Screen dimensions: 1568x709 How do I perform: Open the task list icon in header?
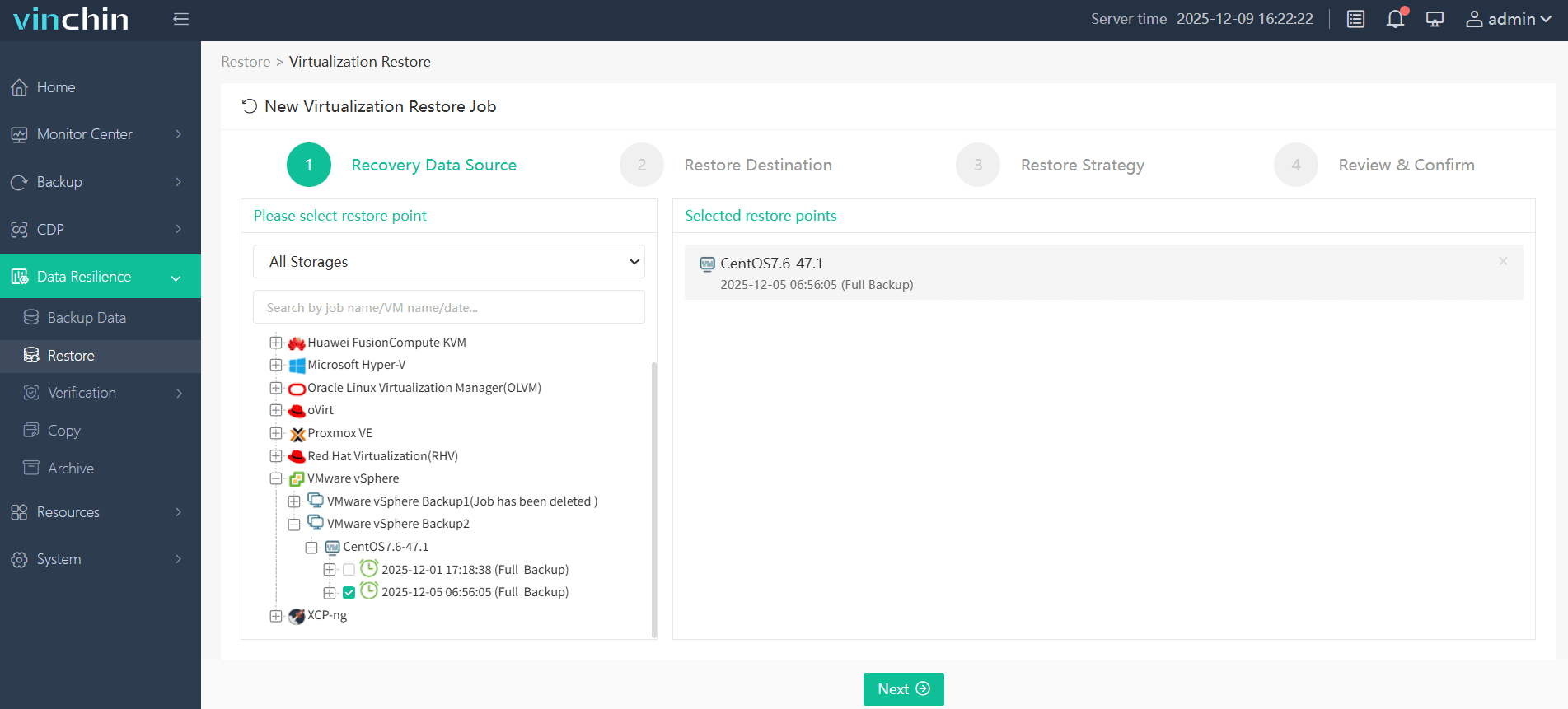(x=1355, y=19)
